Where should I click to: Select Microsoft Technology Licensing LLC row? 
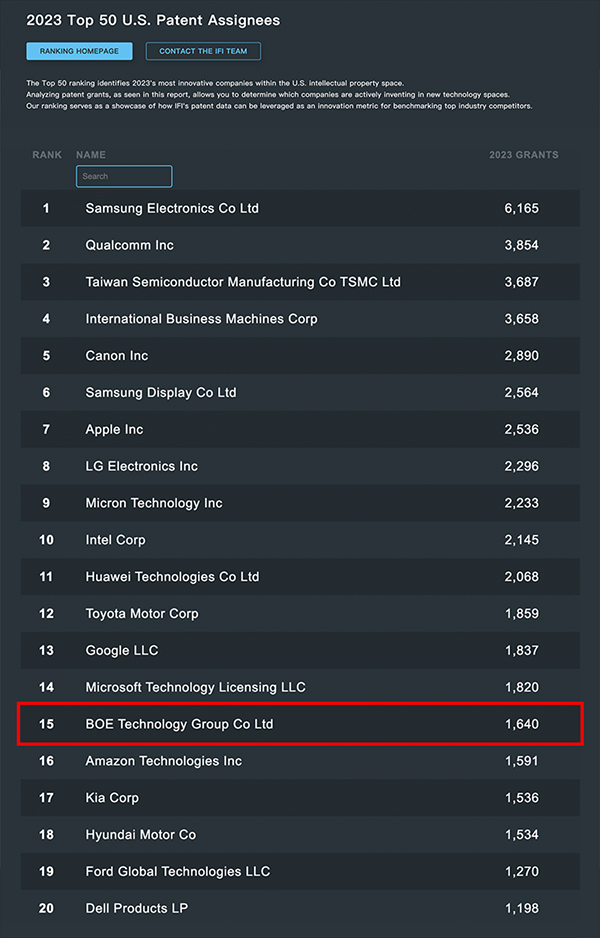[x=196, y=687]
